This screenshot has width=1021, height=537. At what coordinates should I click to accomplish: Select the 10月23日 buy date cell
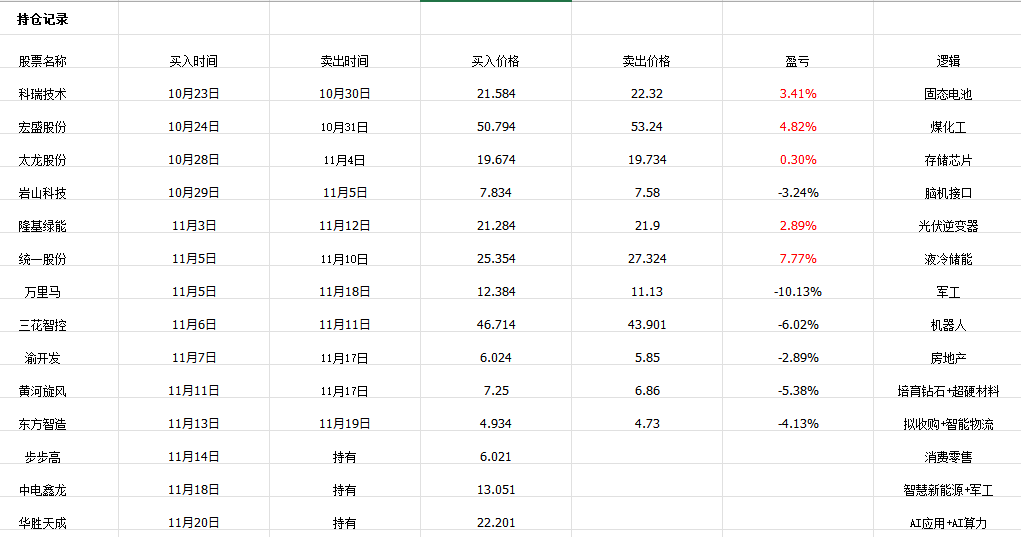click(x=193, y=94)
